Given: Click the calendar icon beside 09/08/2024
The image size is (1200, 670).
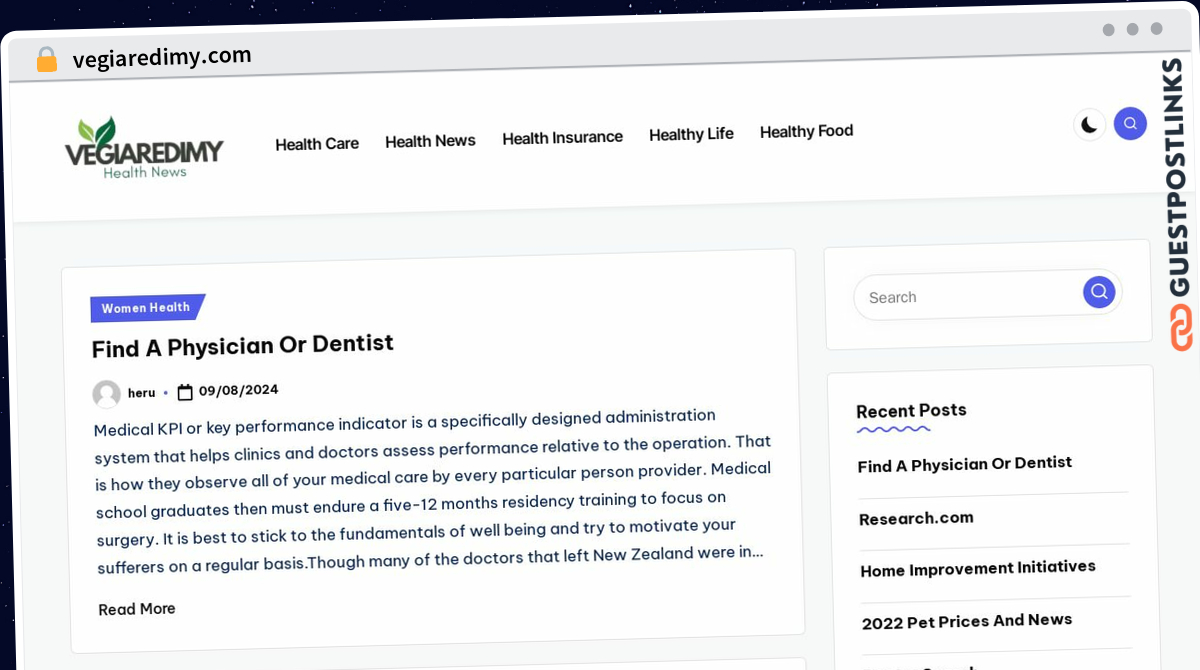Looking at the screenshot, I should 185,392.
